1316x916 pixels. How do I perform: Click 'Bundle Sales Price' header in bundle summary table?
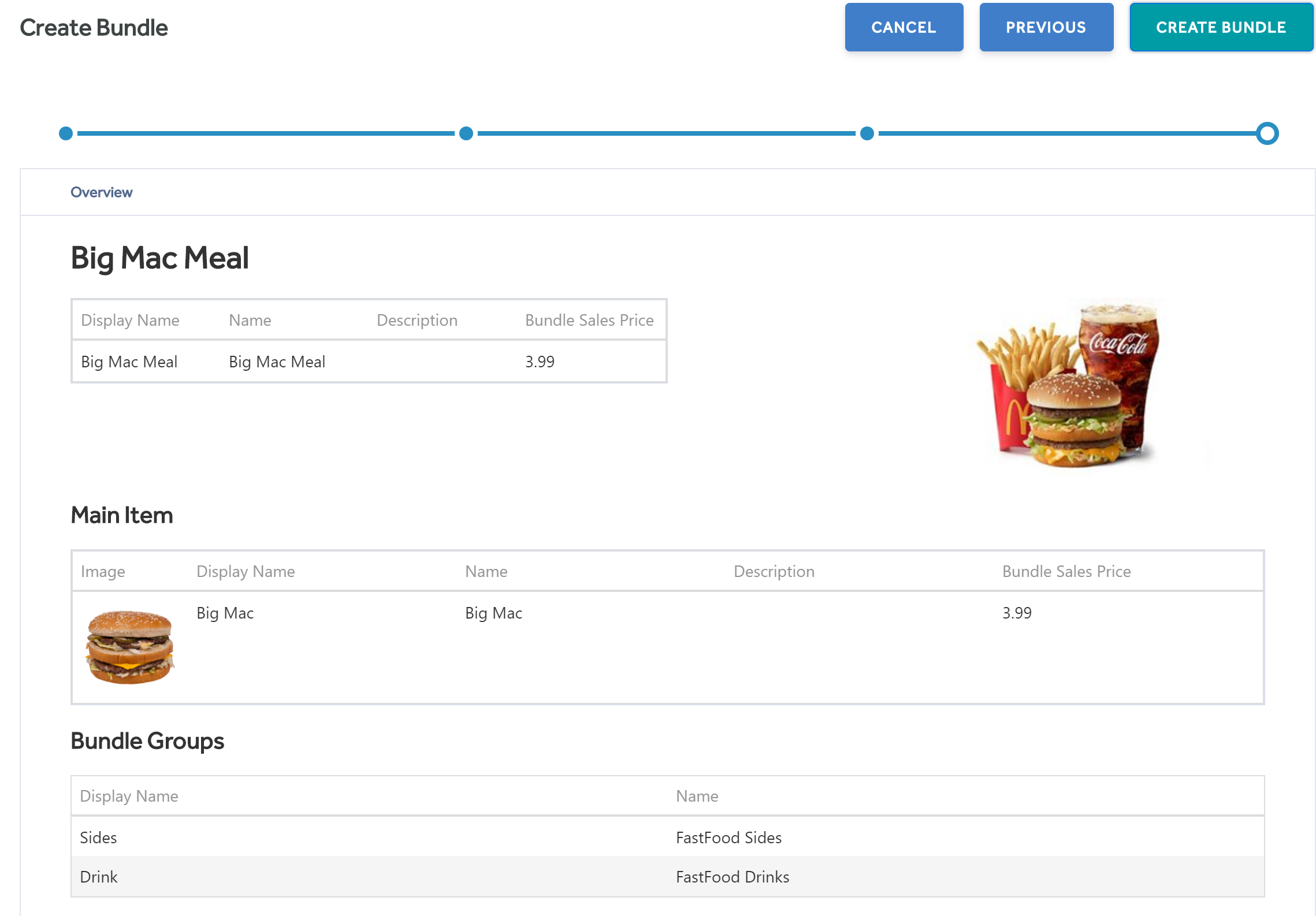[x=589, y=320]
